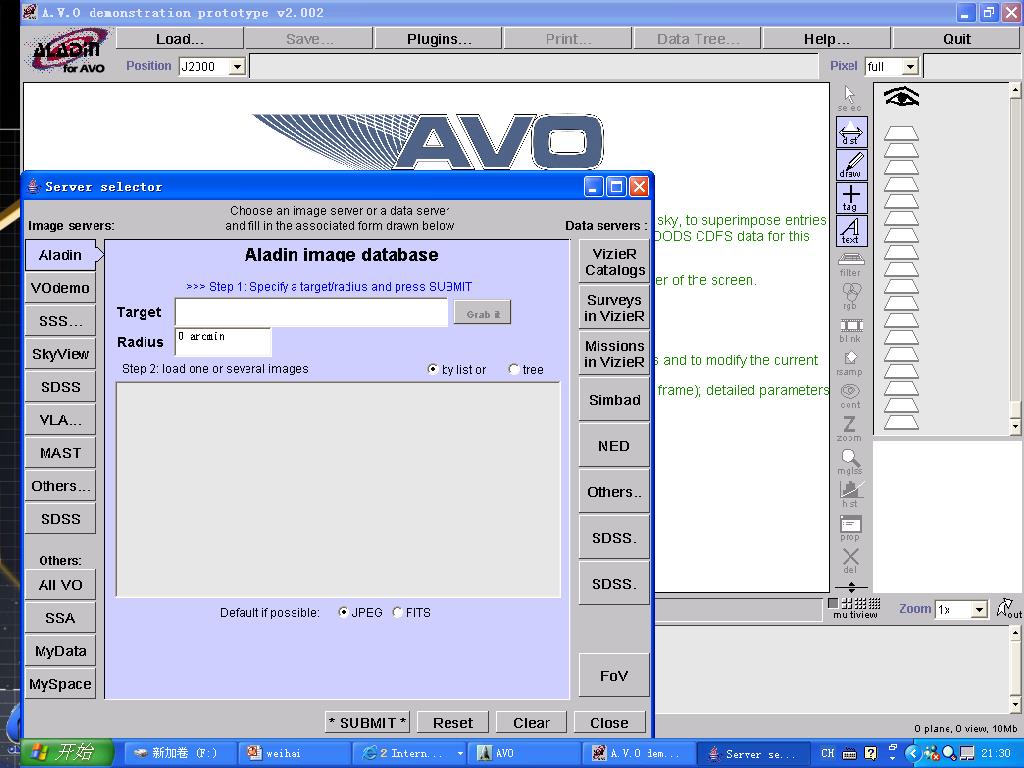Switch multiview to the nine-view grid
Screen dimensions: 1024x768
(x=860, y=603)
